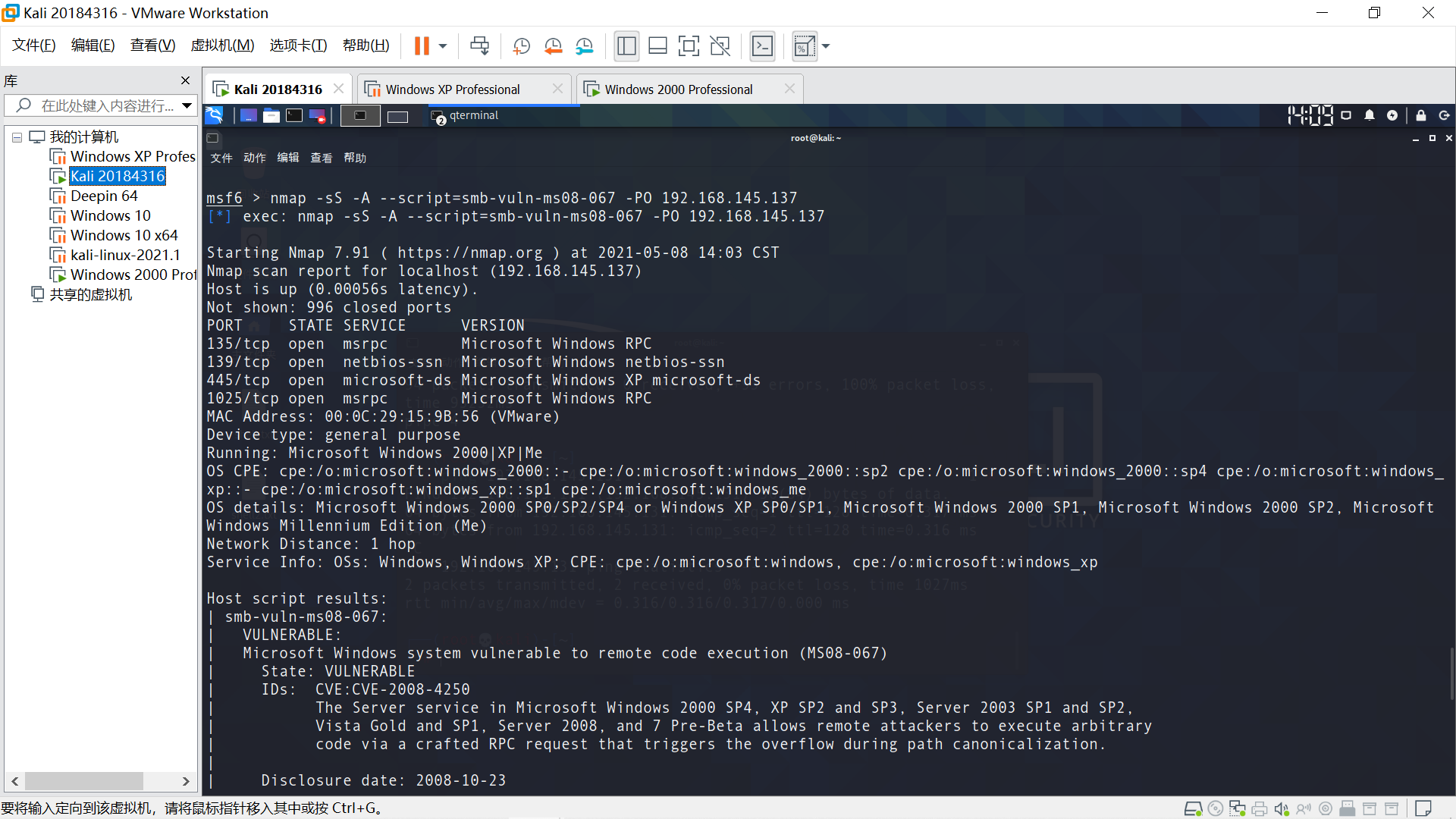The height and width of the screenshot is (819, 1456).
Task: Open the library search filter dropdown
Action: point(187,105)
